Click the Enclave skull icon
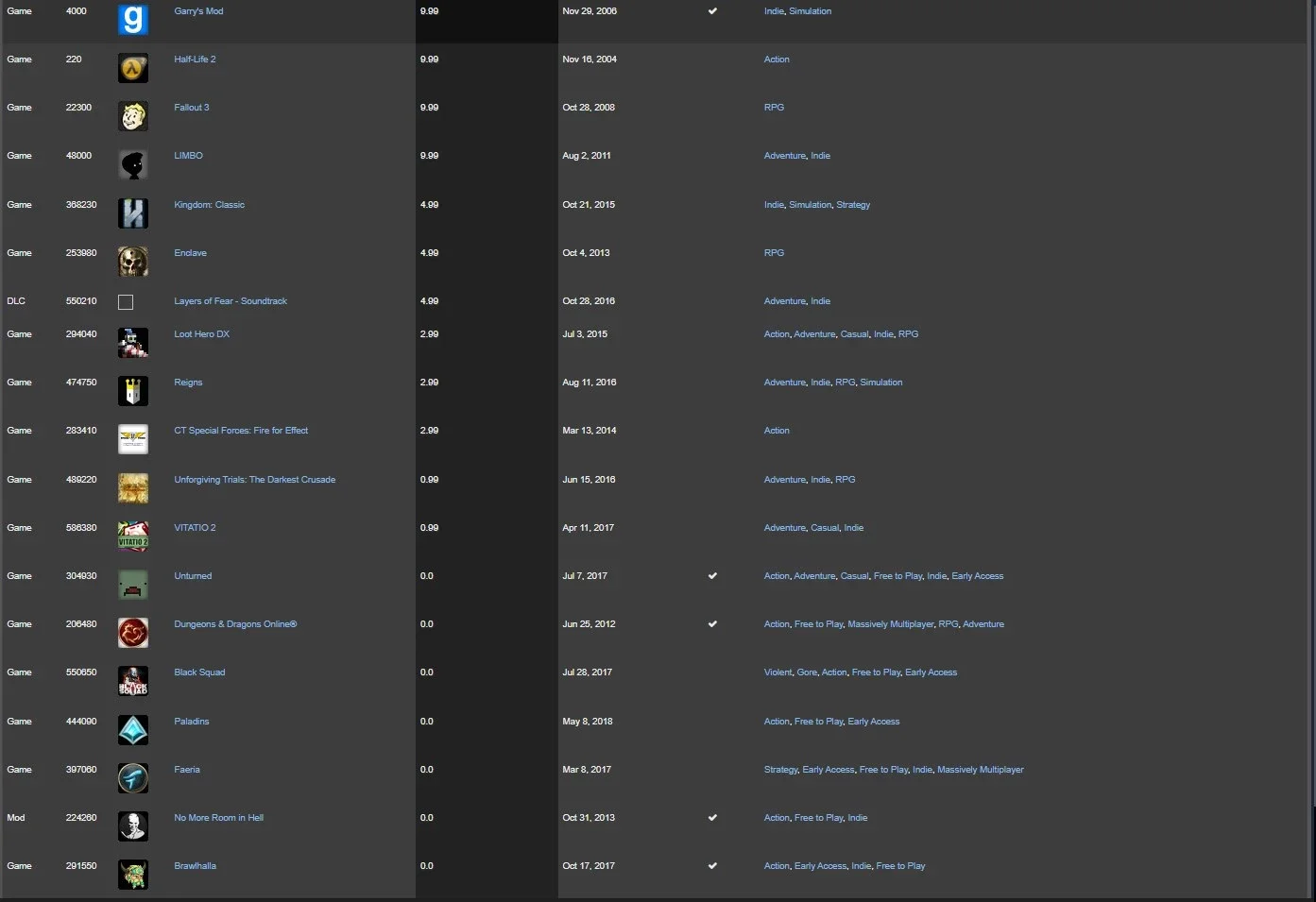This screenshot has width=1316, height=902. click(133, 262)
